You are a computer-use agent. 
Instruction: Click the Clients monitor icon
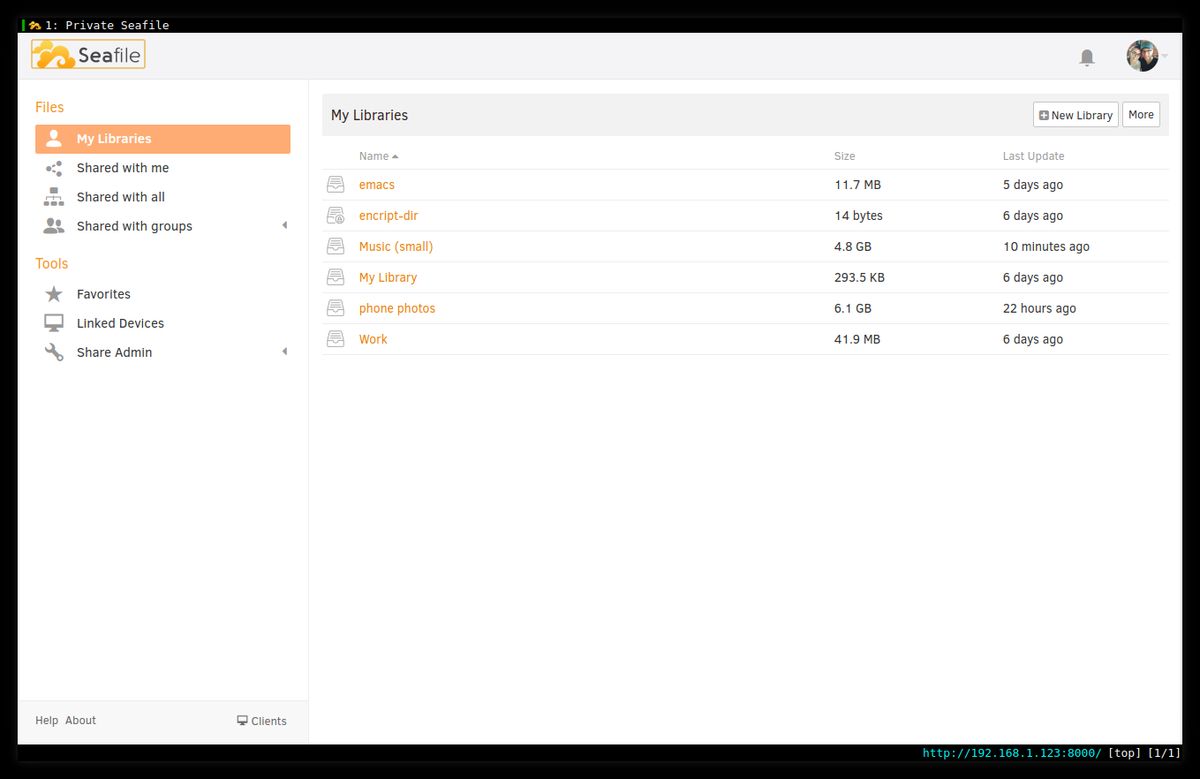click(242, 720)
